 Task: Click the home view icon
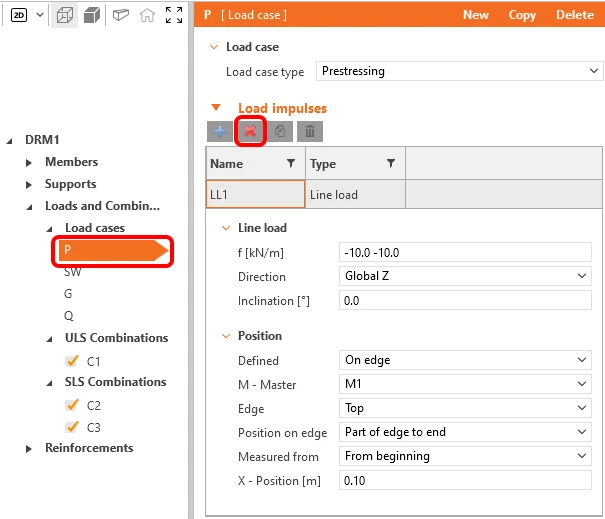pyautogui.click(x=147, y=15)
